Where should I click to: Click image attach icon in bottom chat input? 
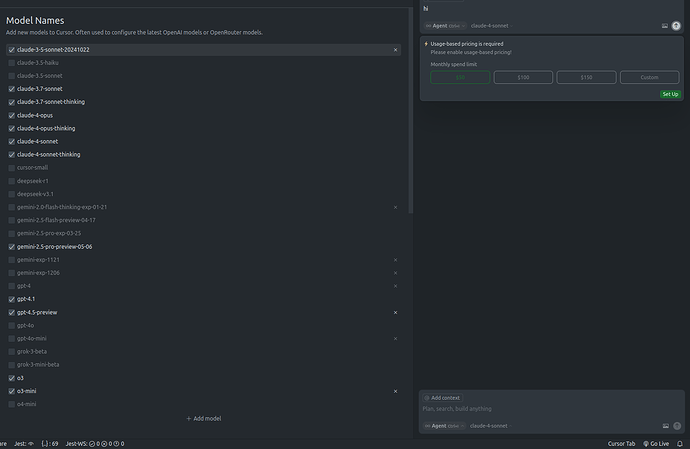pos(665,426)
